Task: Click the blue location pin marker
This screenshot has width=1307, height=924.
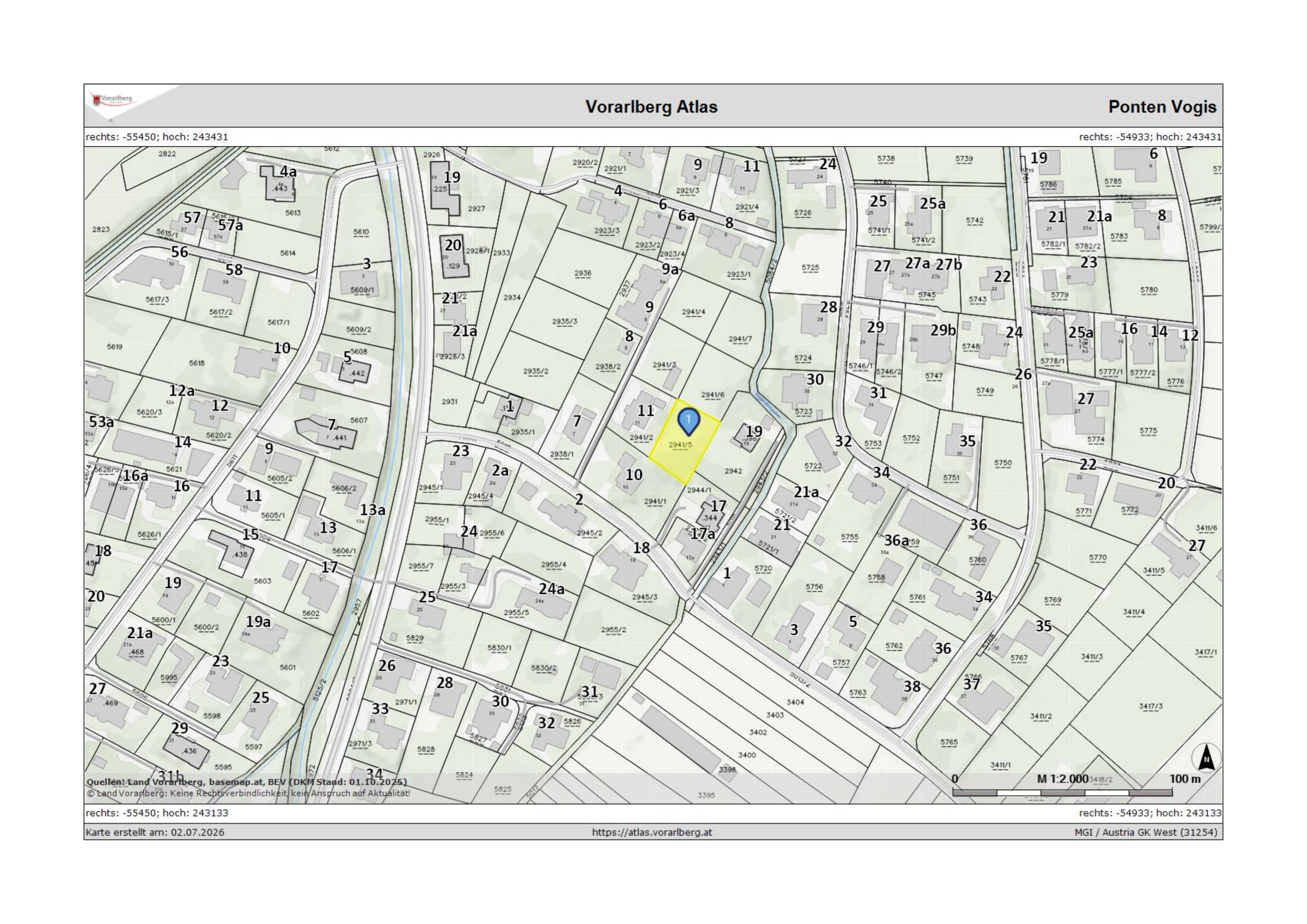Action: tap(688, 422)
